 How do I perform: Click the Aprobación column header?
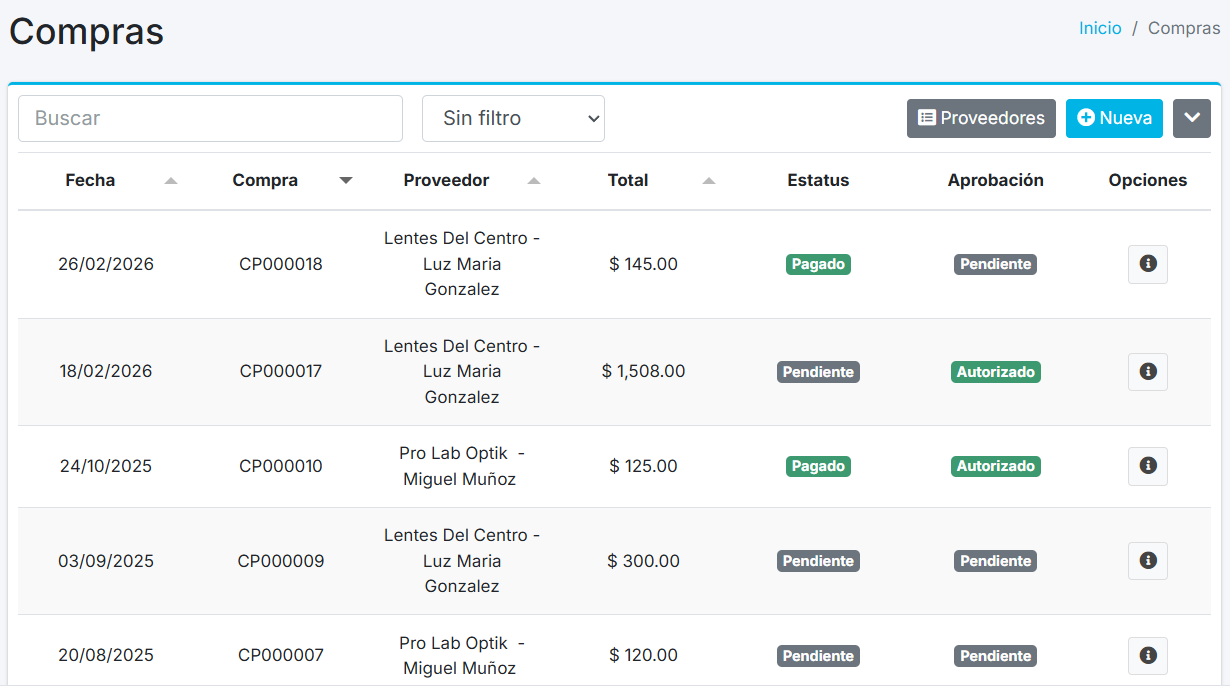click(x=995, y=180)
